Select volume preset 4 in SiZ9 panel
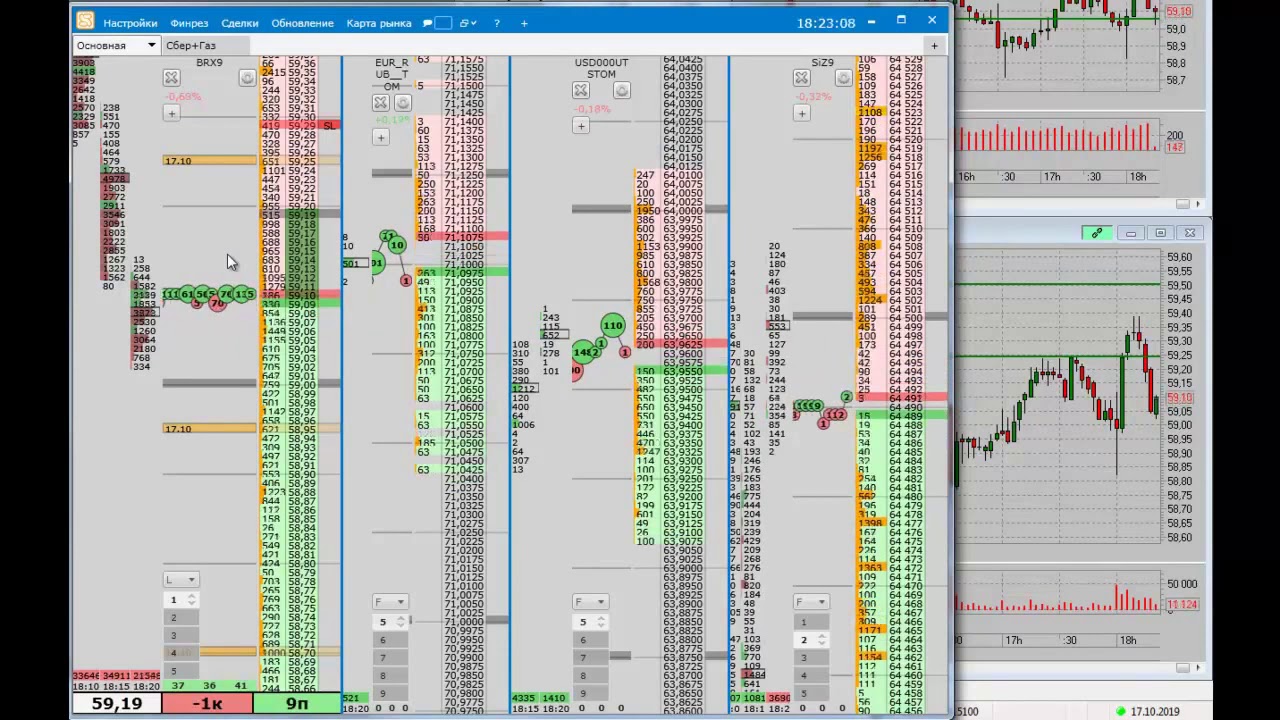Viewport: 1280px width, 720px height. point(811,675)
